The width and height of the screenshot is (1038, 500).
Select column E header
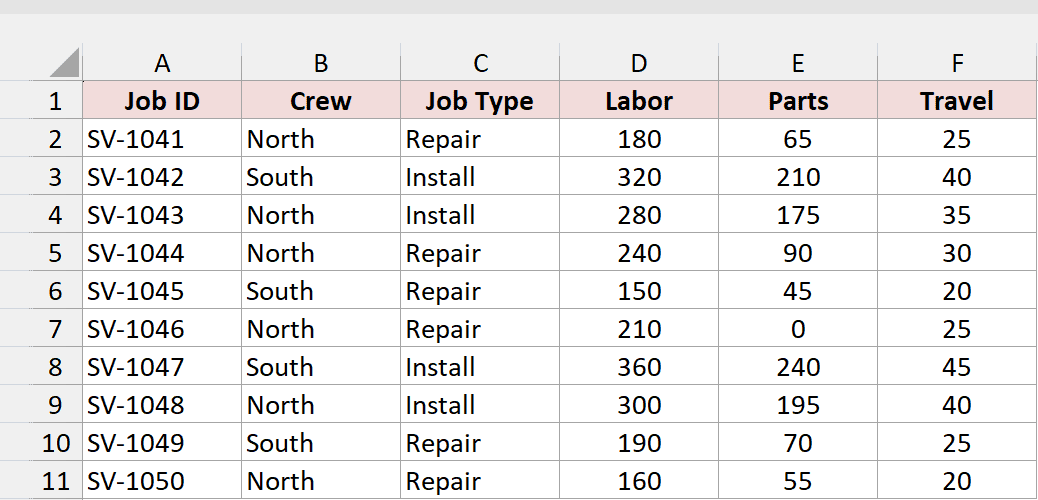pos(798,63)
